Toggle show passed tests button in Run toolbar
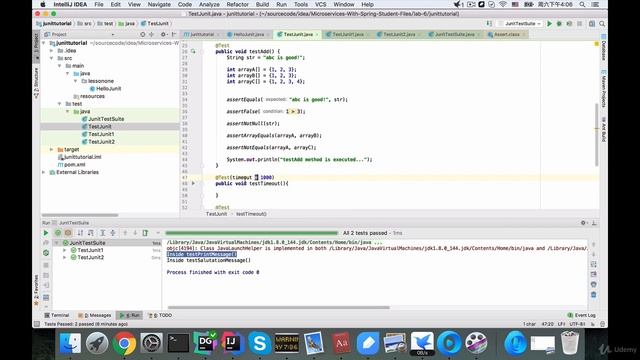The image size is (640, 360). (x=58, y=233)
